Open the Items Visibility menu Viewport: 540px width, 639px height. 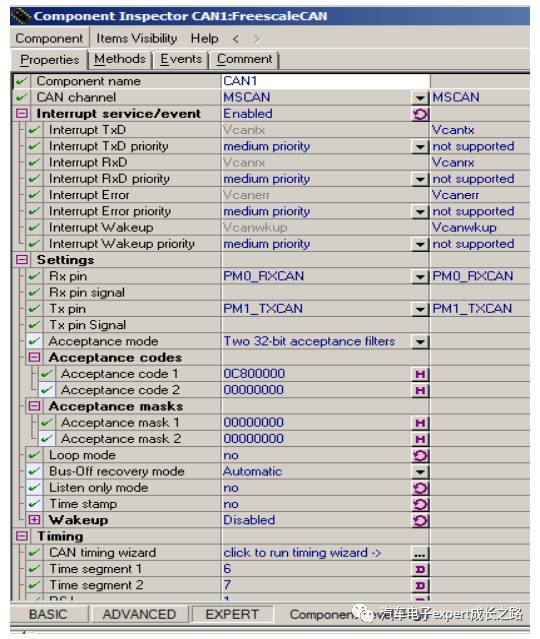pyautogui.click(x=137, y=38)
